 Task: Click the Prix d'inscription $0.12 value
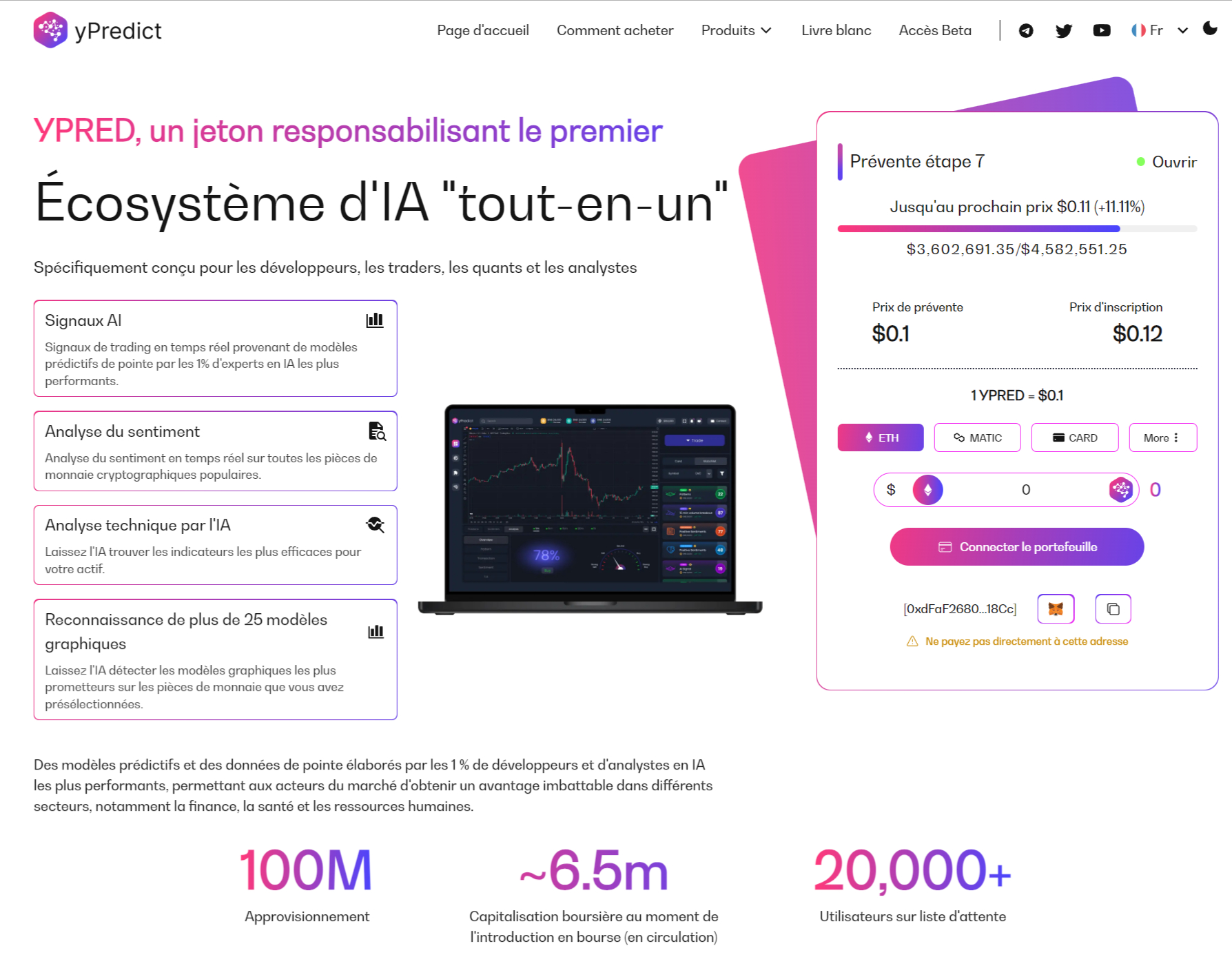[x=1137, y=334]
